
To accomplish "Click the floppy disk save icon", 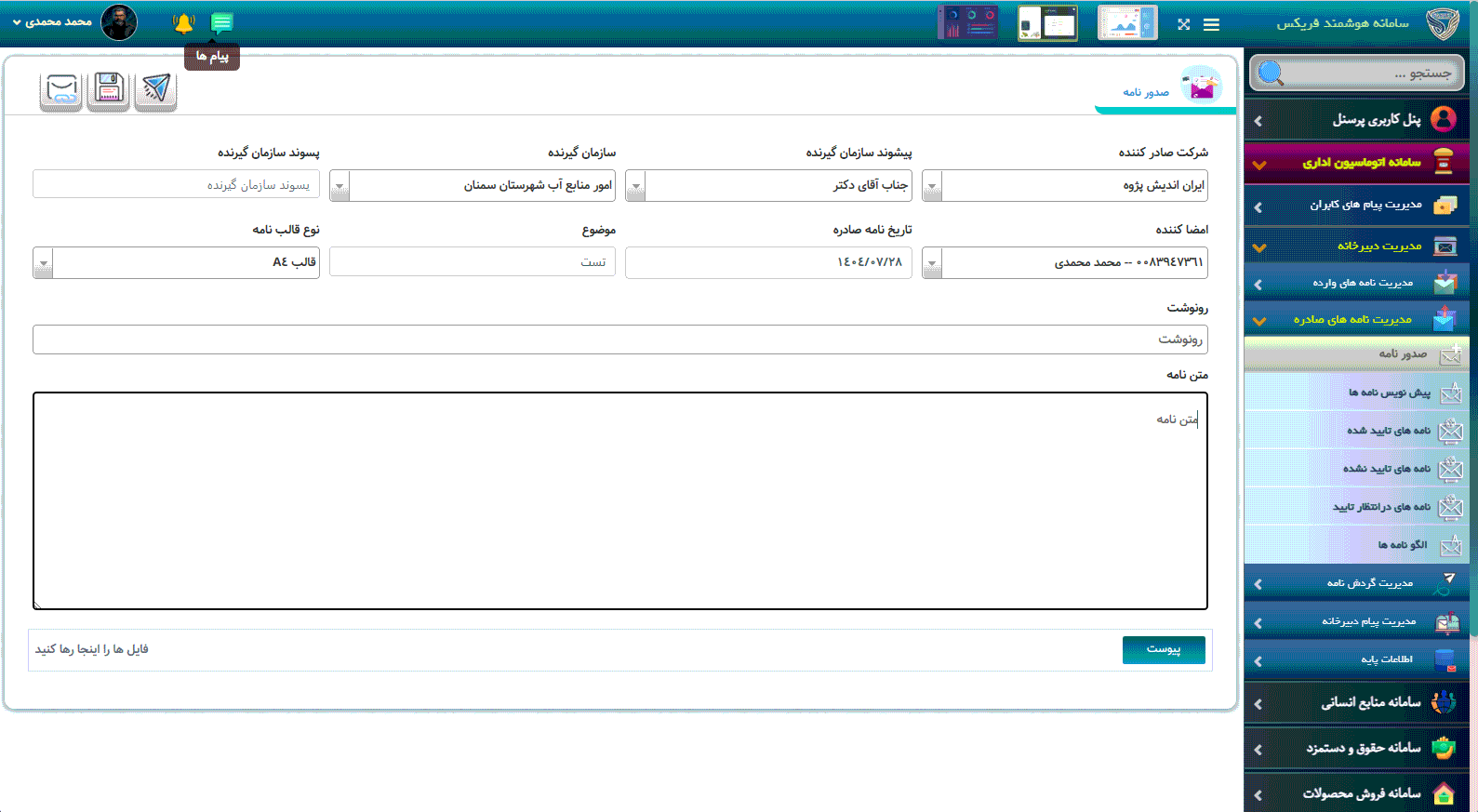I will point(109,89).
